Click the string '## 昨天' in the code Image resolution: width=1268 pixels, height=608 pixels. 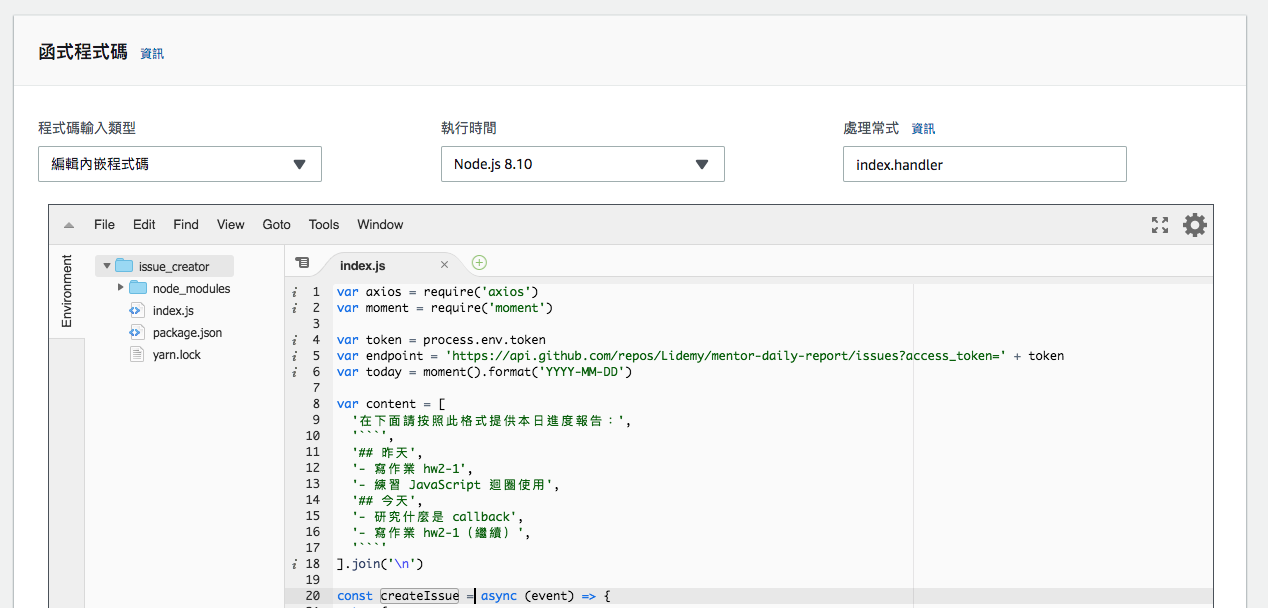388,452
